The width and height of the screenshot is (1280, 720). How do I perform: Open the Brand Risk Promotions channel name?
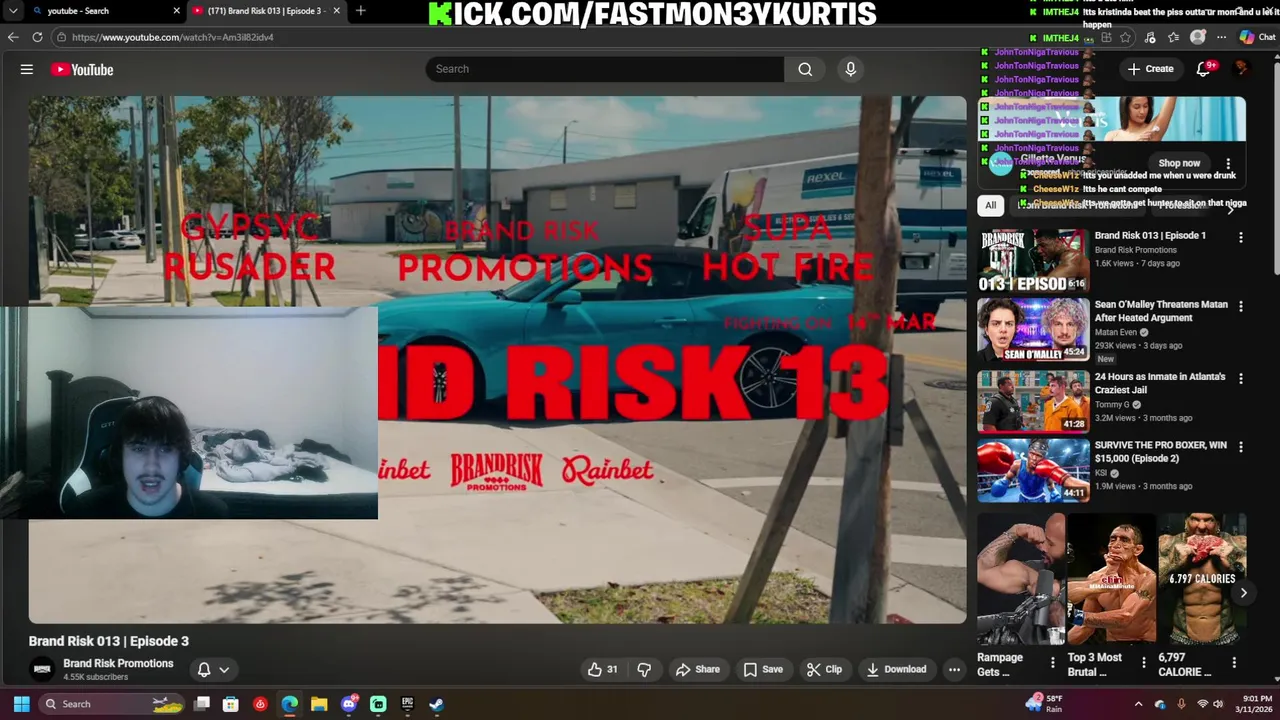pos(118,663)
